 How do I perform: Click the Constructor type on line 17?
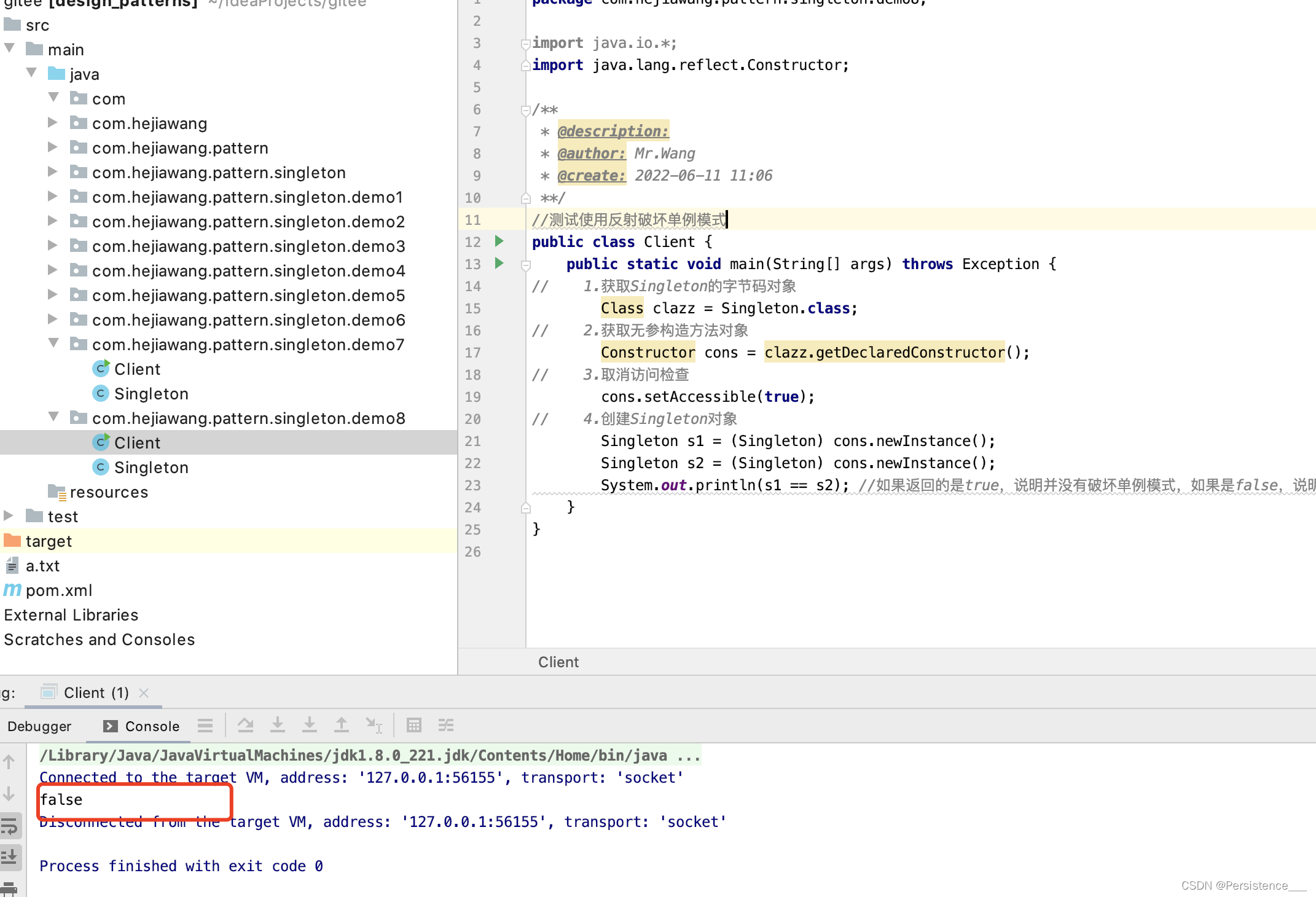[648, 352]
